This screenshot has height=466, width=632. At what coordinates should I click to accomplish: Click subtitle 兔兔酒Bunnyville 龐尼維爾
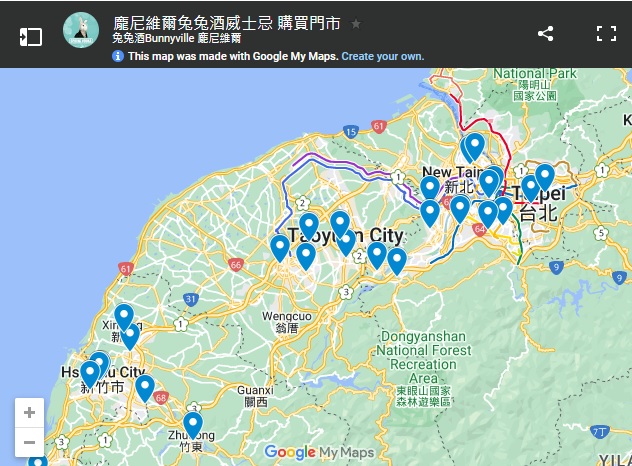(177, 38)
